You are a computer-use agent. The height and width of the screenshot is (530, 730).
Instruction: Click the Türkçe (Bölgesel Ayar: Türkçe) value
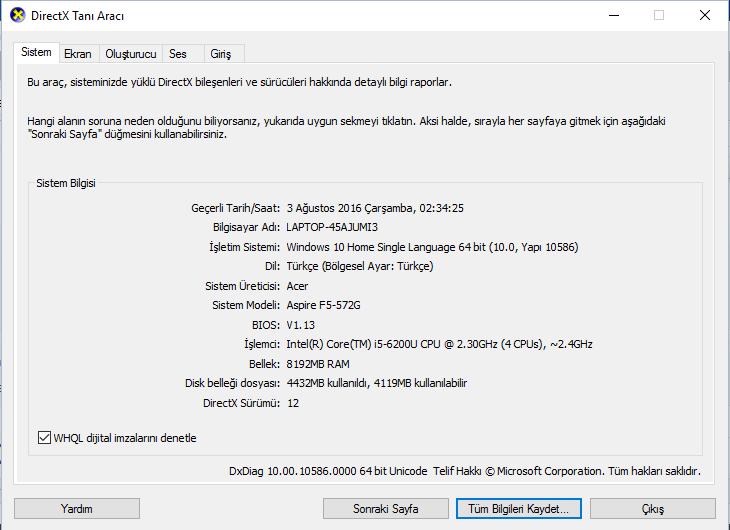360,266
